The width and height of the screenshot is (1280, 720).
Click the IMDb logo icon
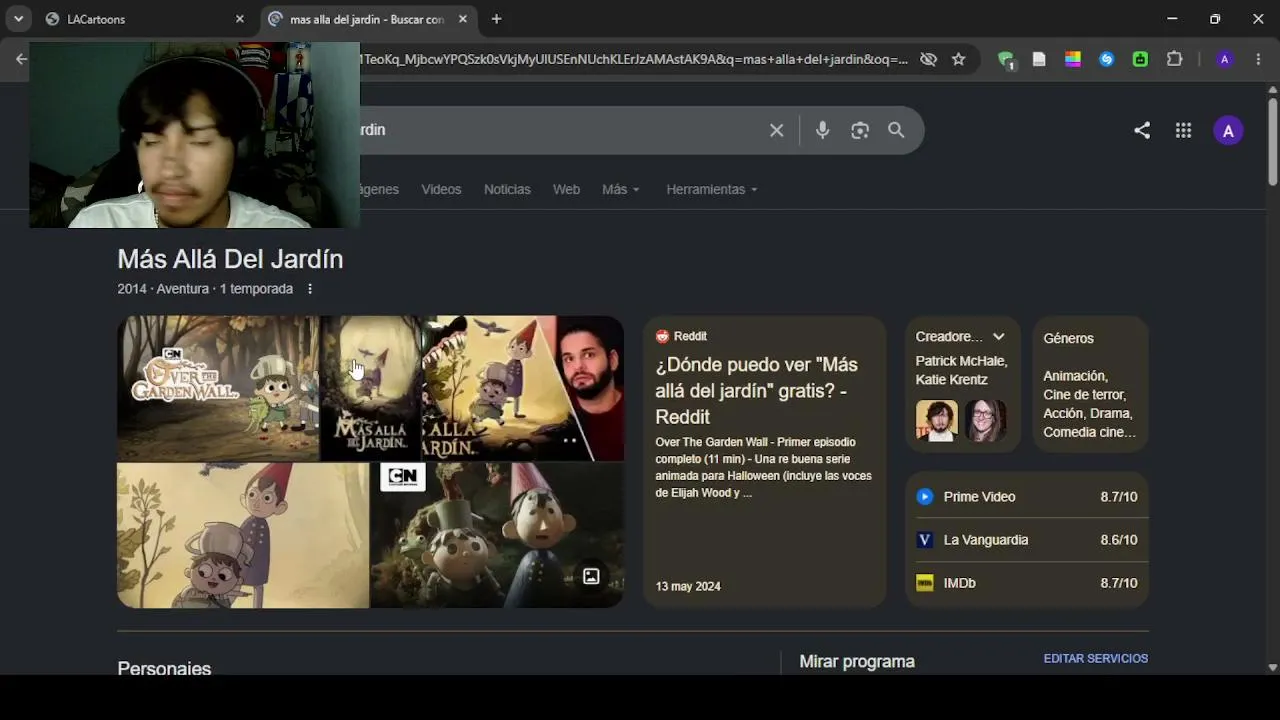coord(925,583)
